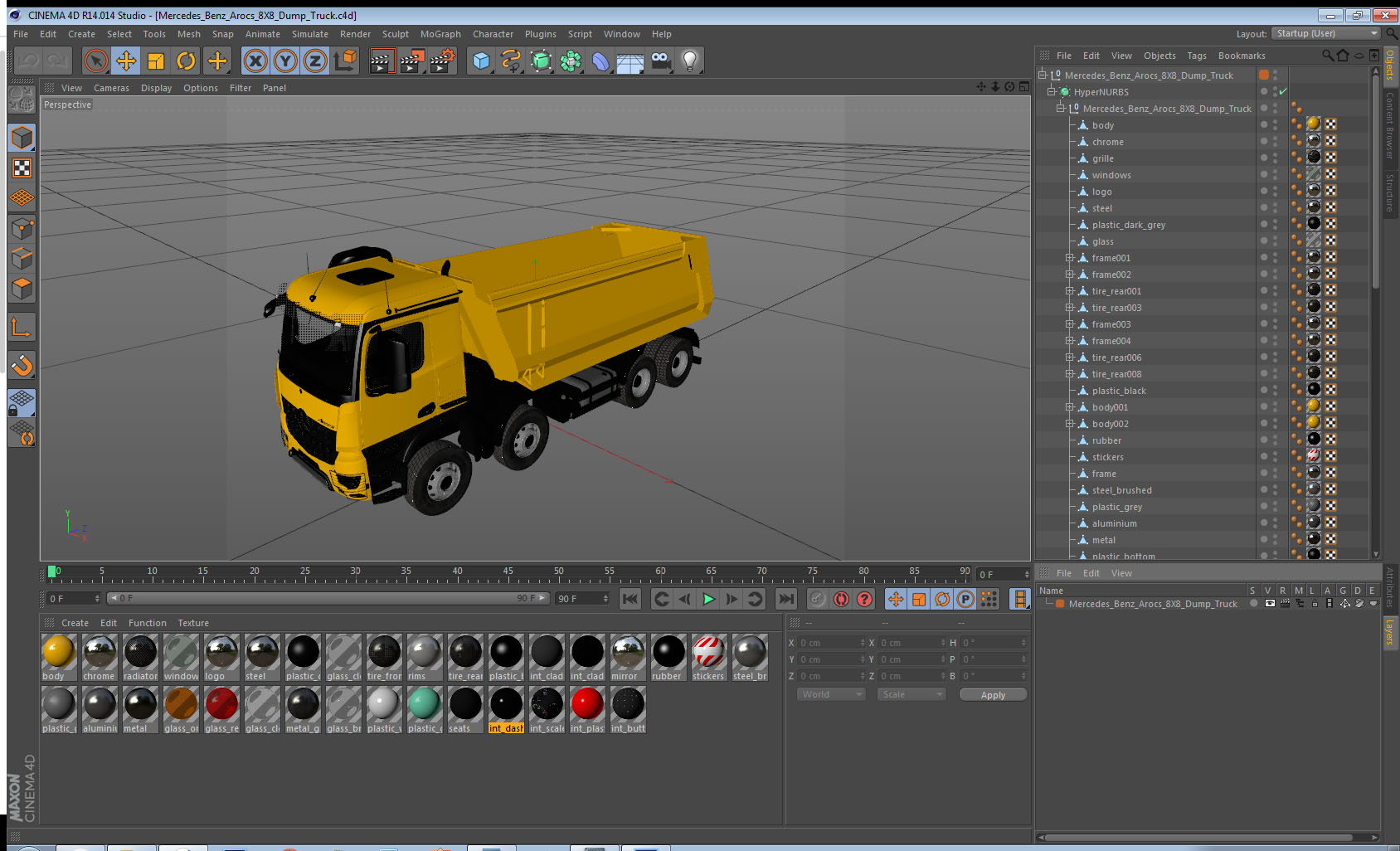The height and width of the screenshot is (851, 1400).
Task: Render to Picture Viewer
Action: (x=412, y=61)
